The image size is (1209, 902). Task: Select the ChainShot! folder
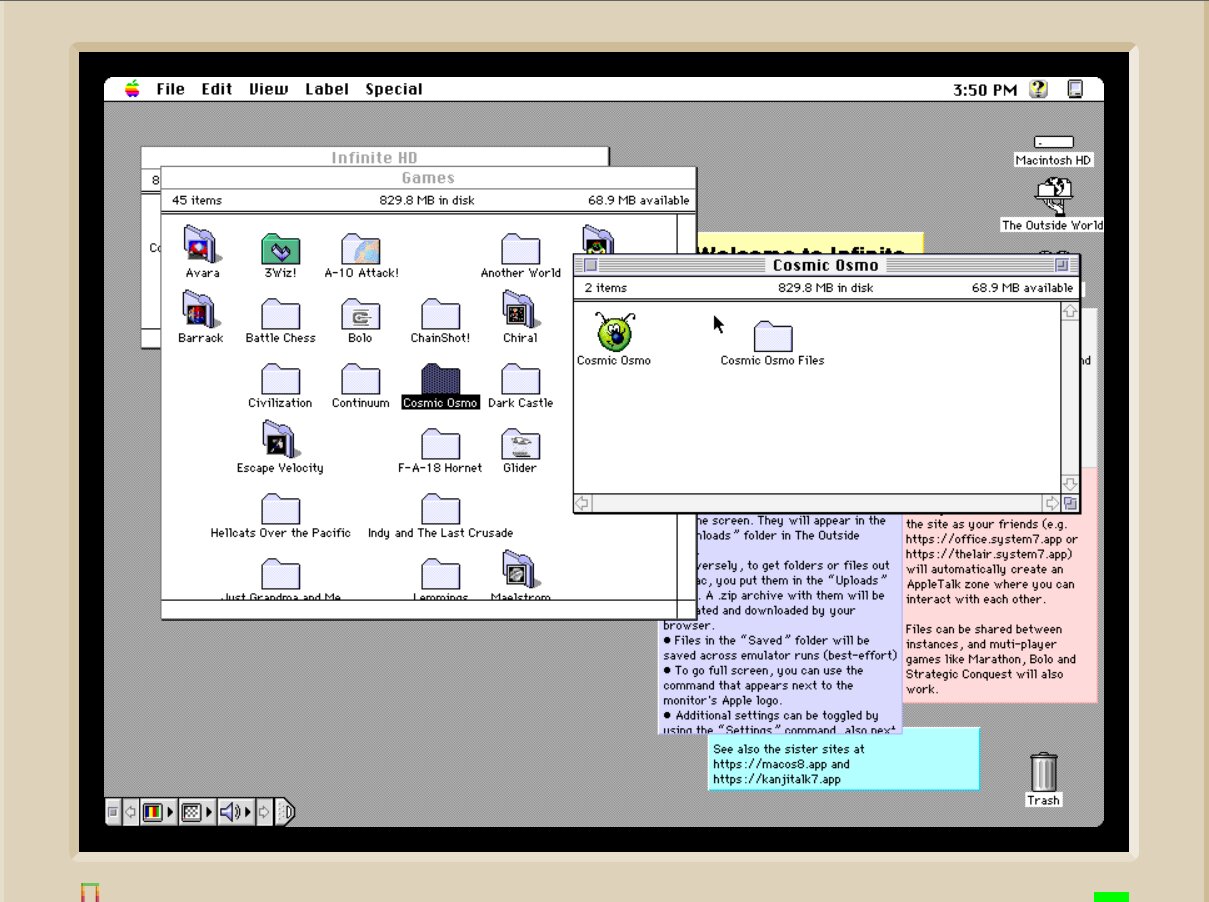click(x=440, y=314)
